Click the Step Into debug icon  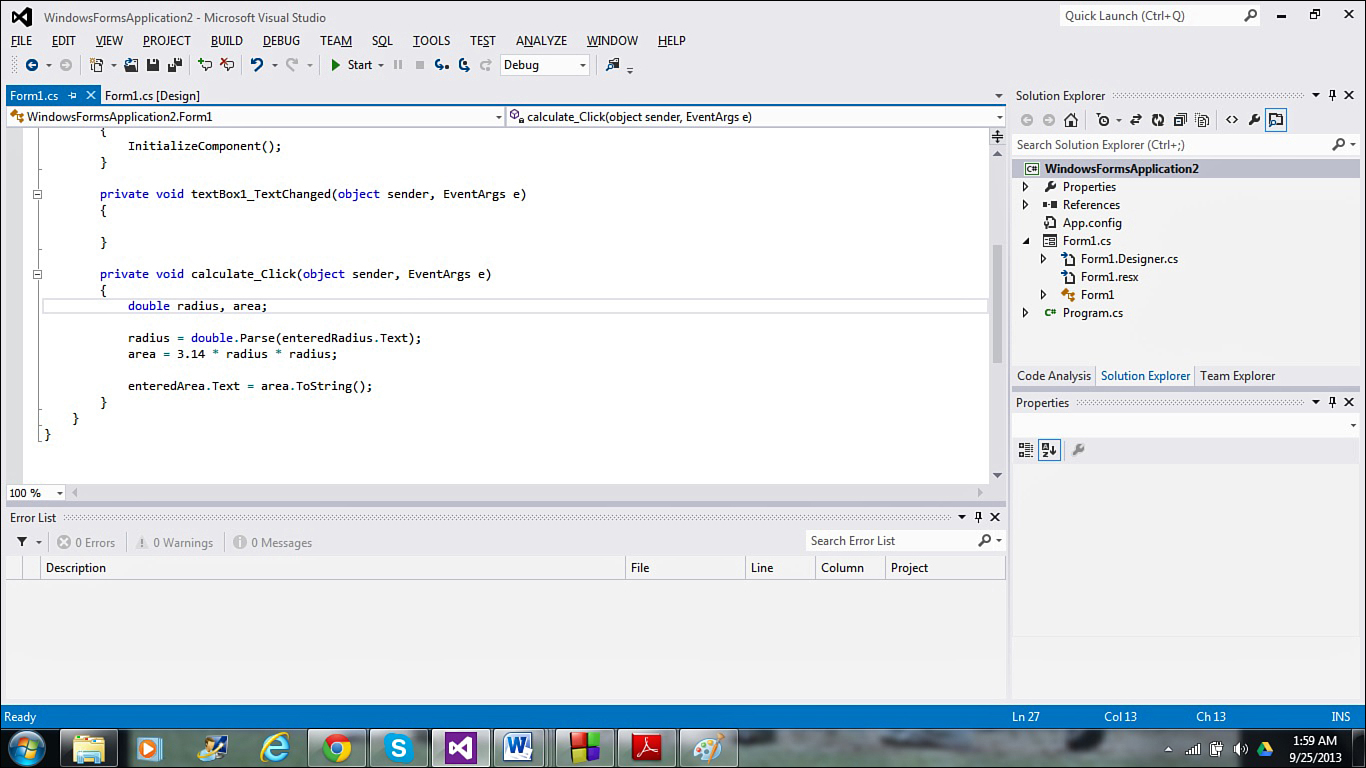pos(442,65)
